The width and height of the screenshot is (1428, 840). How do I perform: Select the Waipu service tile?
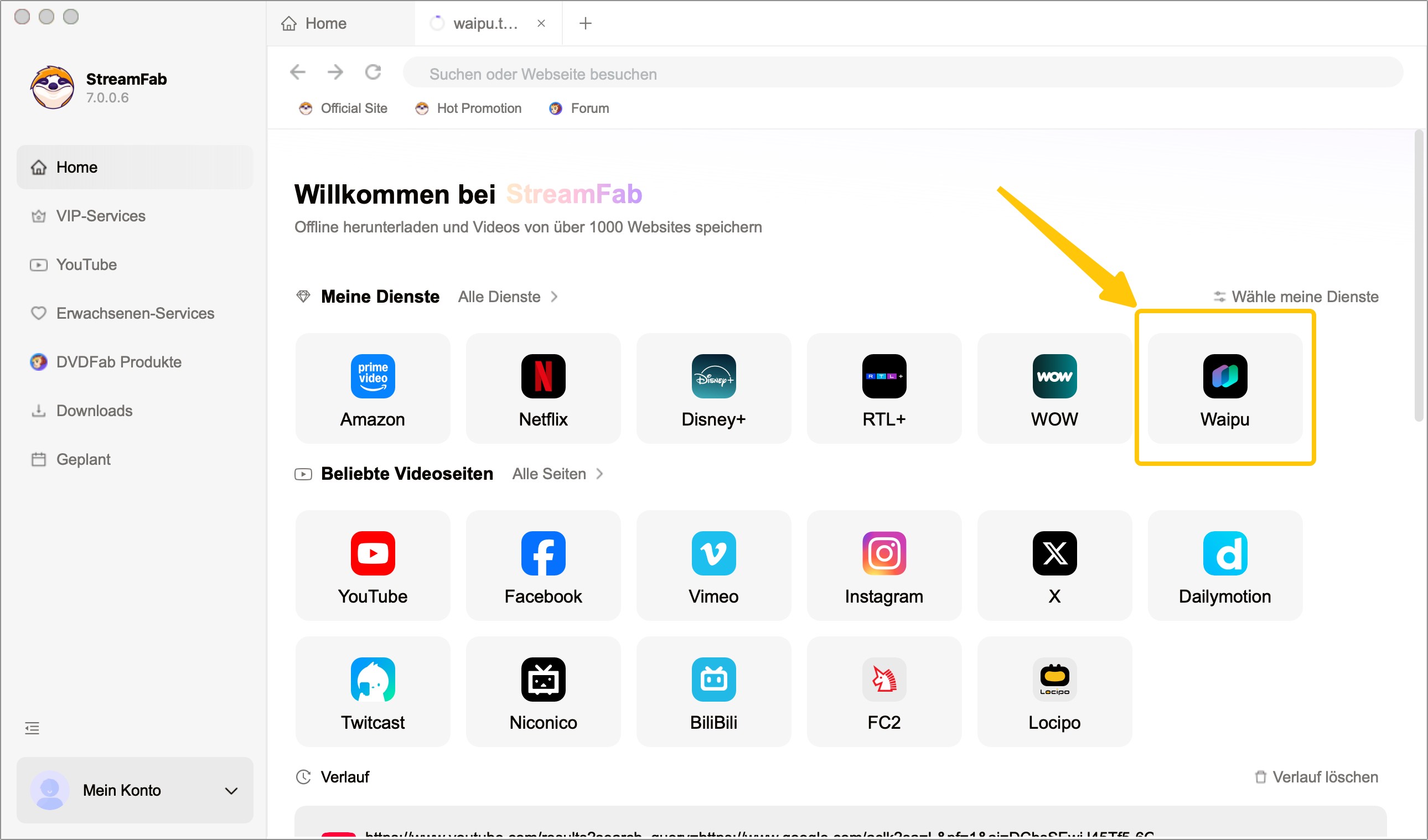1224,388
